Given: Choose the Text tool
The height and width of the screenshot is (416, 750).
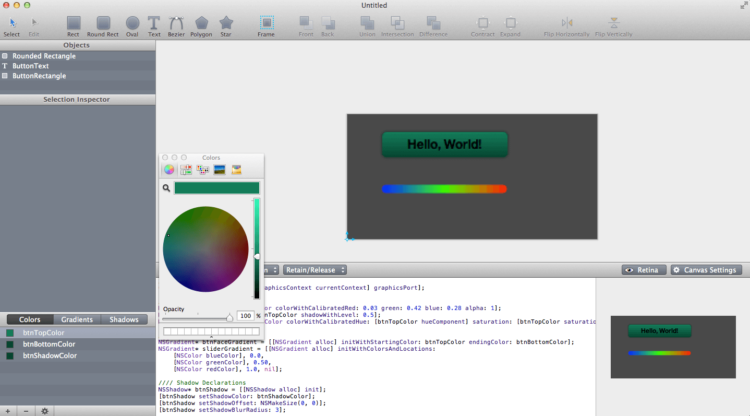Looking at the screenshot, I should [x=154, y=27].
